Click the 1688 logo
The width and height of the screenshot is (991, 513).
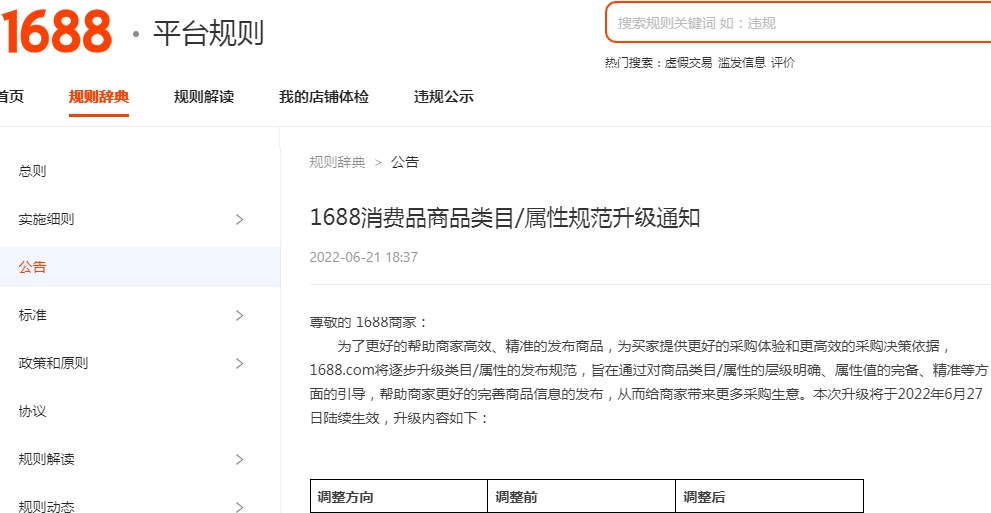56,32
